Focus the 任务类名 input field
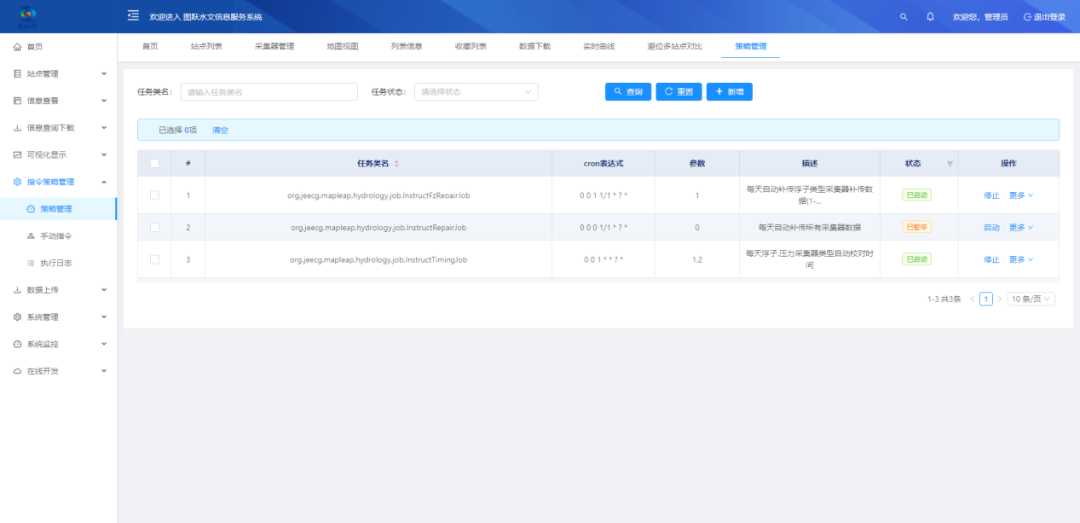Image resolution: width=1080 pixels, height=523 pixels. 269,92
